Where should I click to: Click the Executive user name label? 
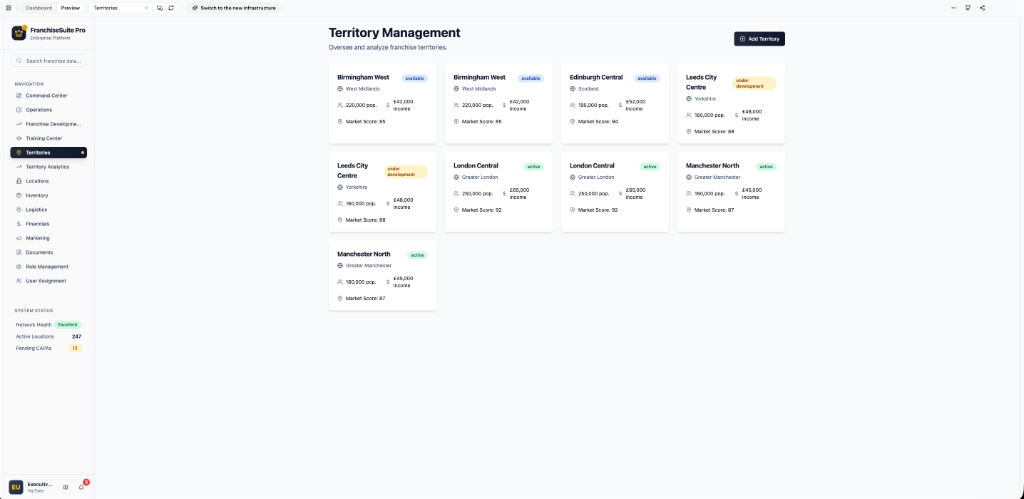(x=40, y=484)
